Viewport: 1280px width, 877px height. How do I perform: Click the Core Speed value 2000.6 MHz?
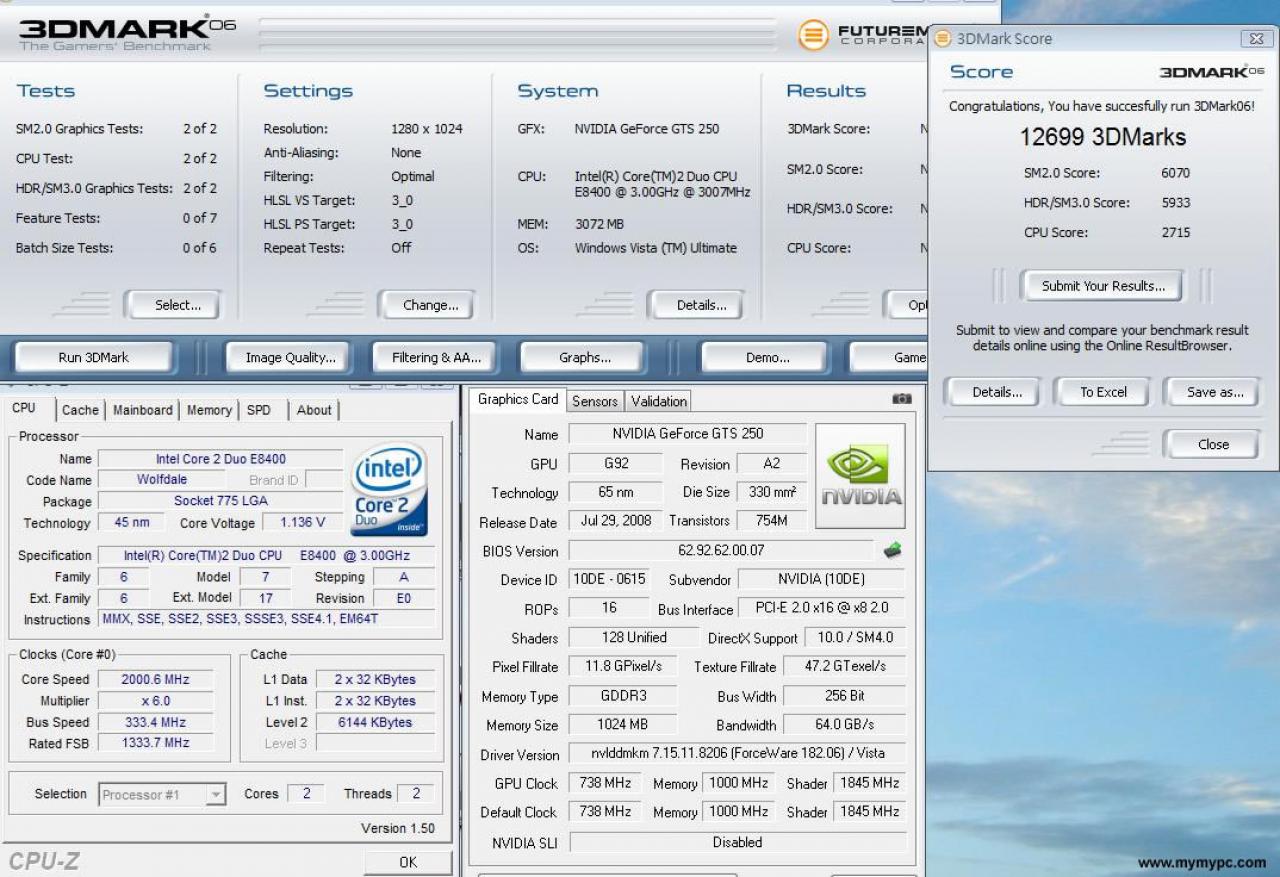[x=154, y=679]
